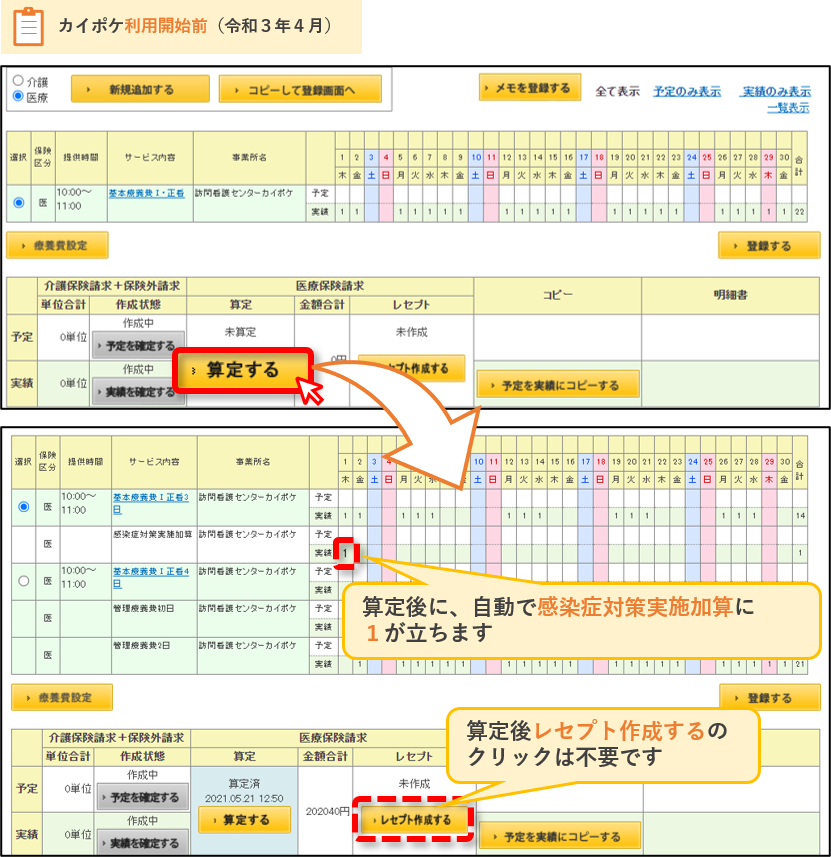Open the 予定のみ表示 link

(x=687, y=91)
